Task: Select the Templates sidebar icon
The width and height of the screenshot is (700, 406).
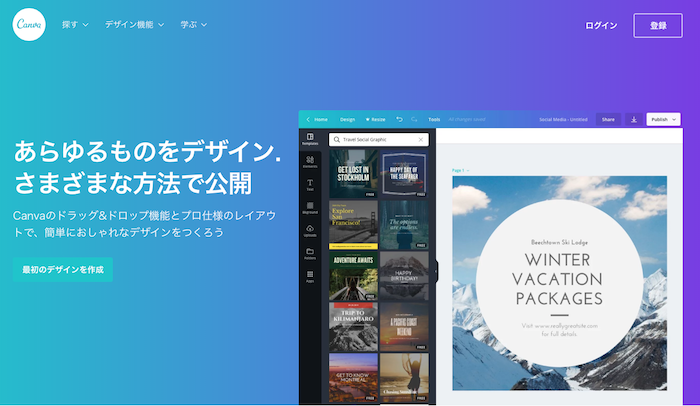Action: 310,139
